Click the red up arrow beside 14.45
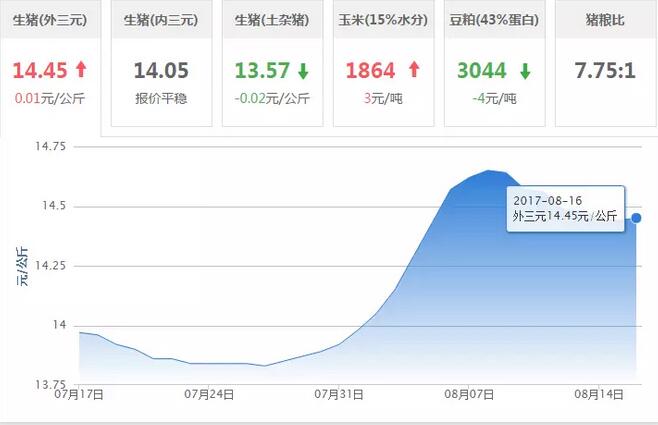Image resolution: width=658 pixels, height=425 pixels. (x=81, y=71)
